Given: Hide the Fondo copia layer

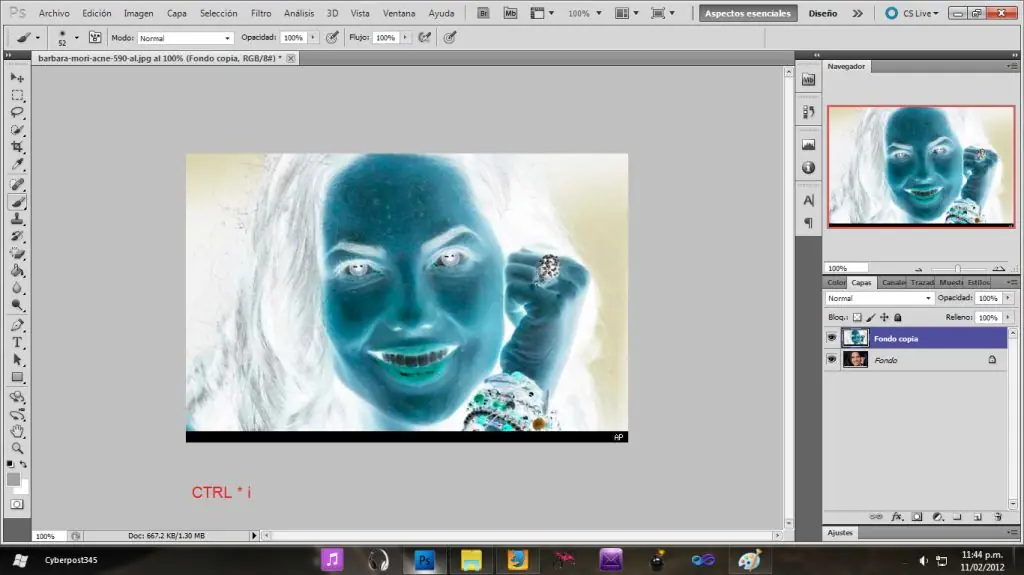Looking at the screenshot, I should 831,338.
